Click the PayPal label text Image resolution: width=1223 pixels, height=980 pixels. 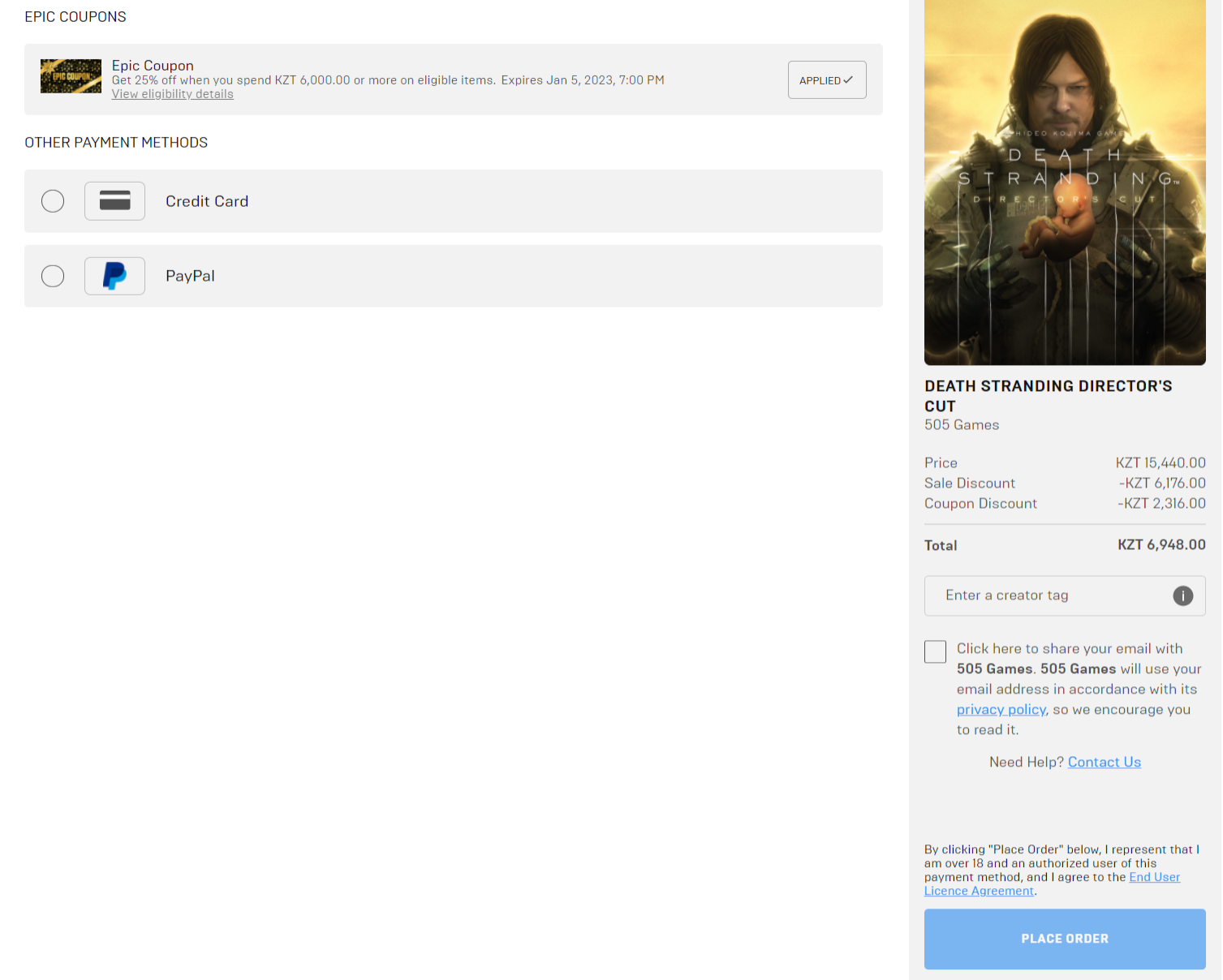190,276
